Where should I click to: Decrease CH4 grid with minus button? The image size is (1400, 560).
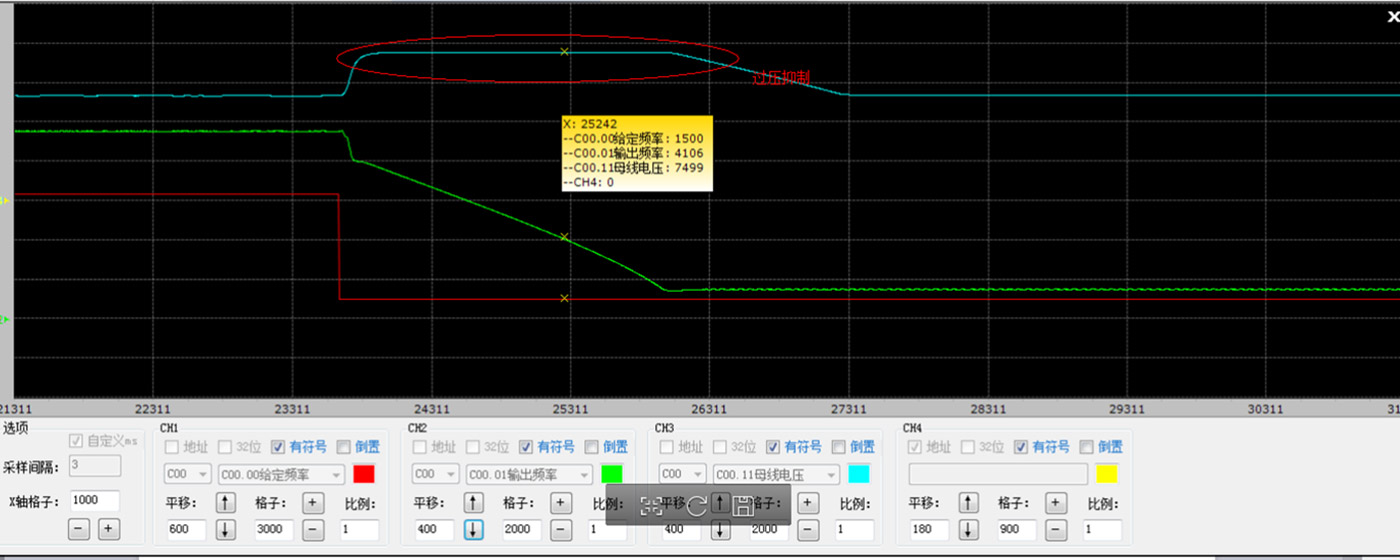click(1056, 530)
